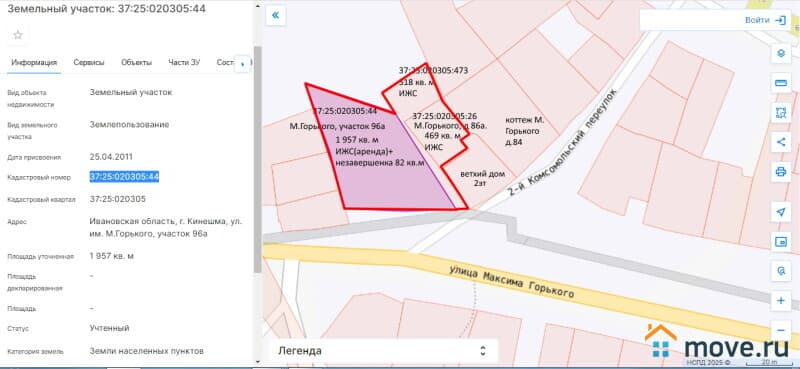Click the status value Учтенный

(109, 328)
